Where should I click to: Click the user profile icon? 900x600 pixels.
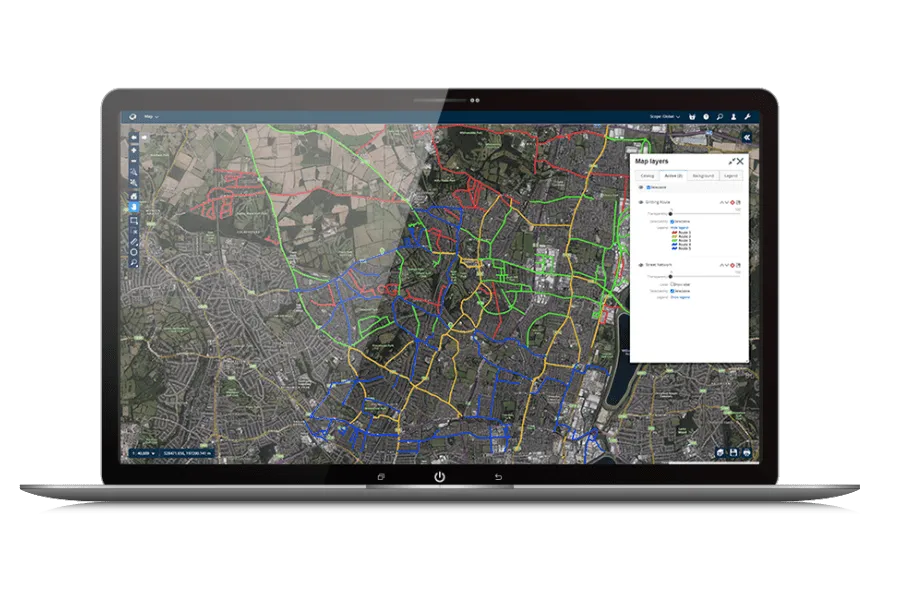[733, 117]
